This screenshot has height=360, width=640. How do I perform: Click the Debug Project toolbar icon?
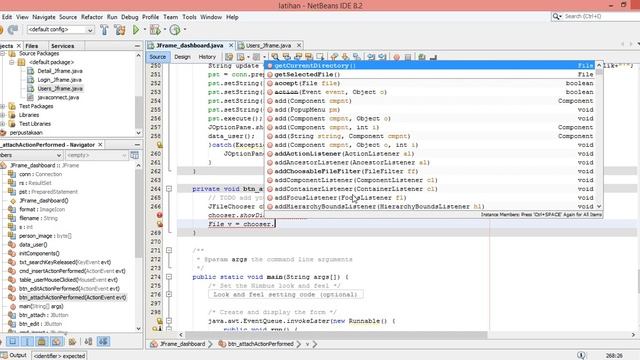[x=155, y=29]
